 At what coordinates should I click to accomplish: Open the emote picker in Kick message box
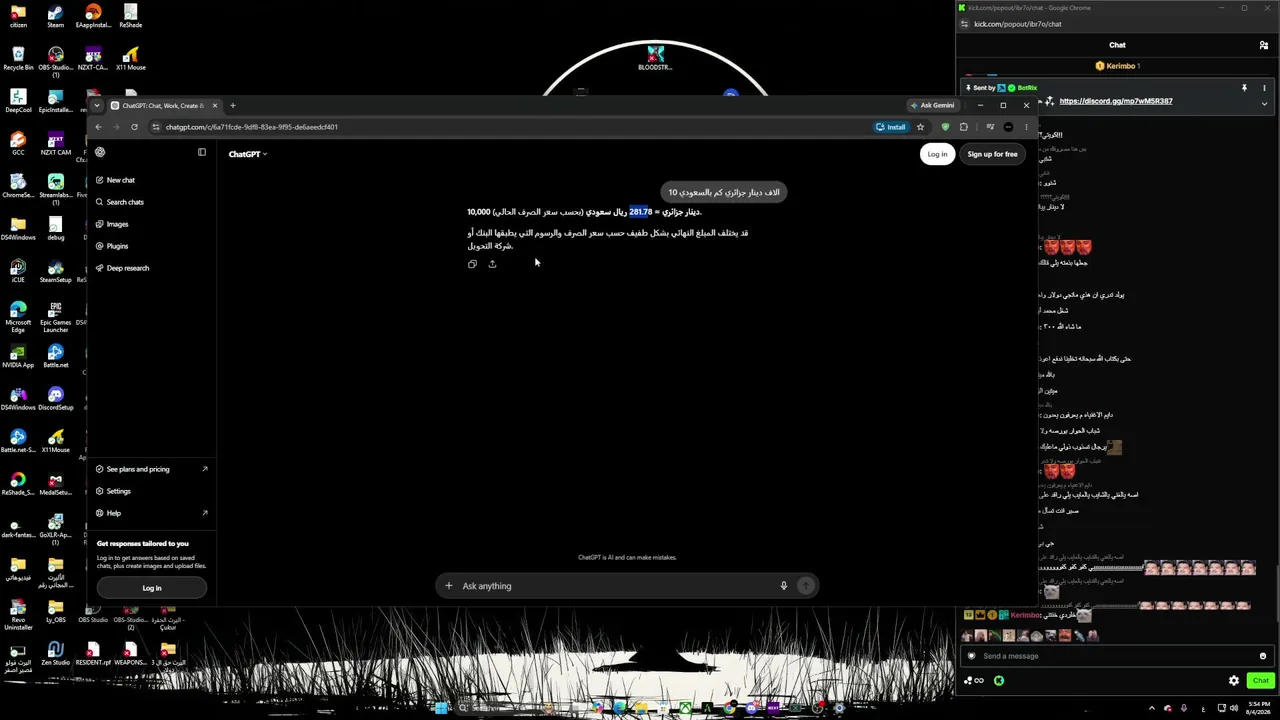coord(1263,656)
